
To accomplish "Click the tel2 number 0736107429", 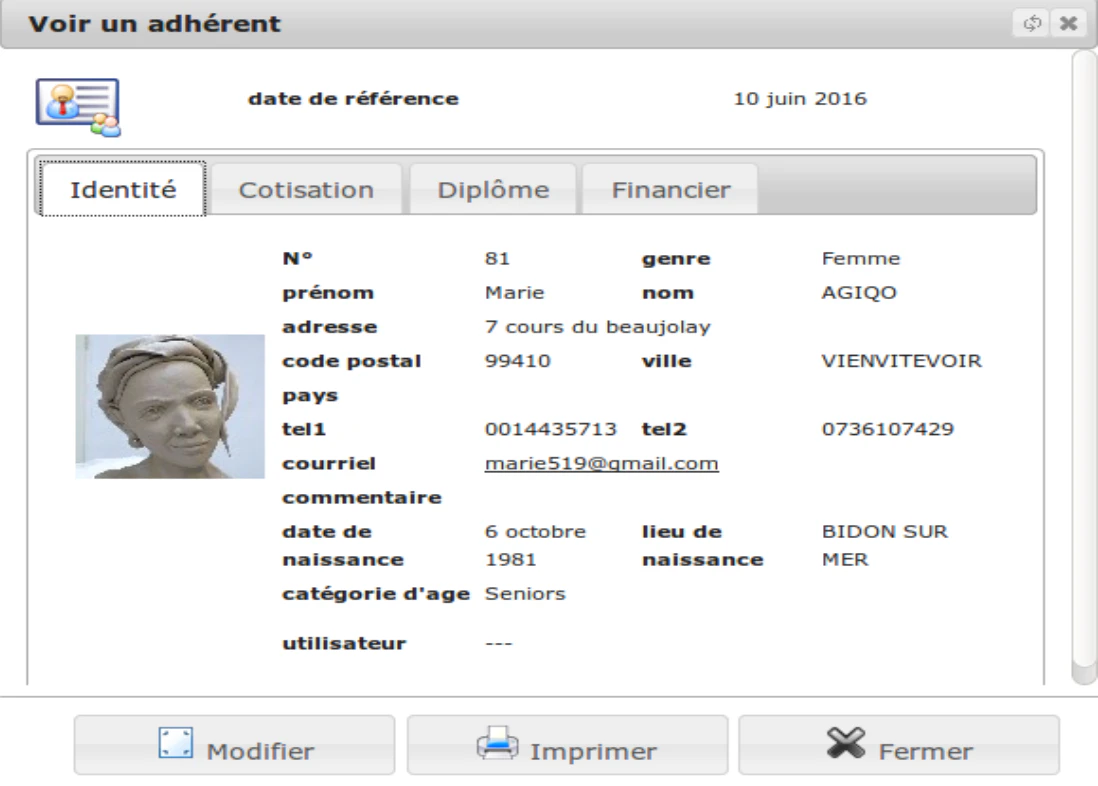I will click(887, 429).
